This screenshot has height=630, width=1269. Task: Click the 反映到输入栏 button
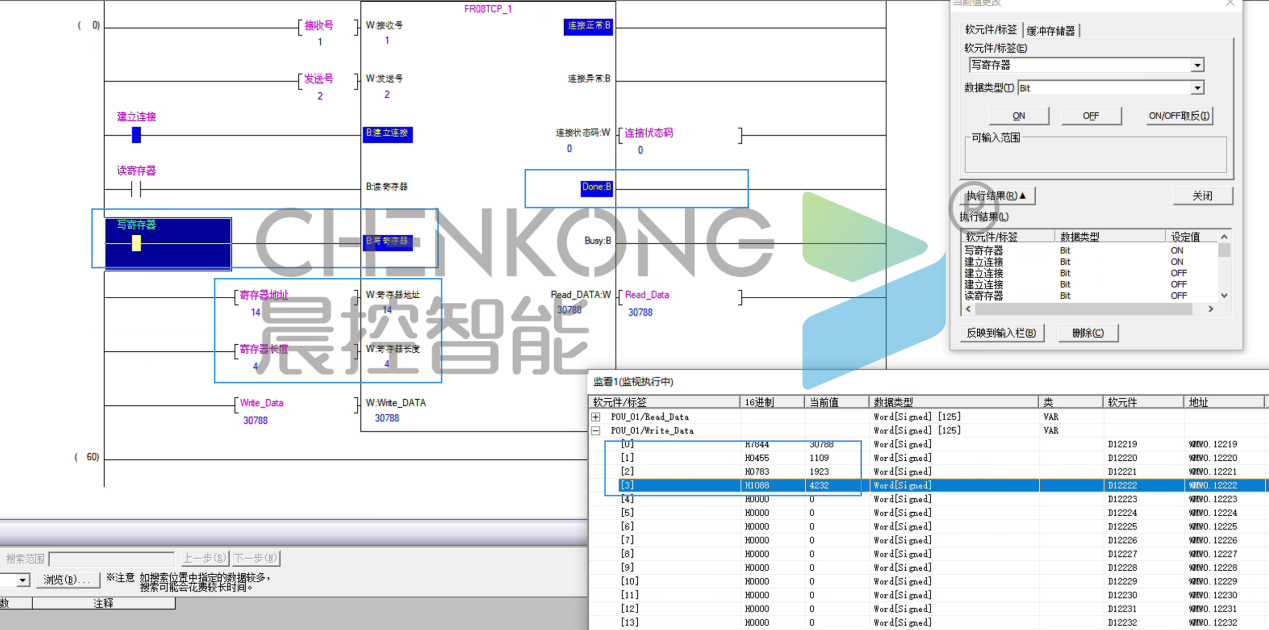[x=1000, y=333]
